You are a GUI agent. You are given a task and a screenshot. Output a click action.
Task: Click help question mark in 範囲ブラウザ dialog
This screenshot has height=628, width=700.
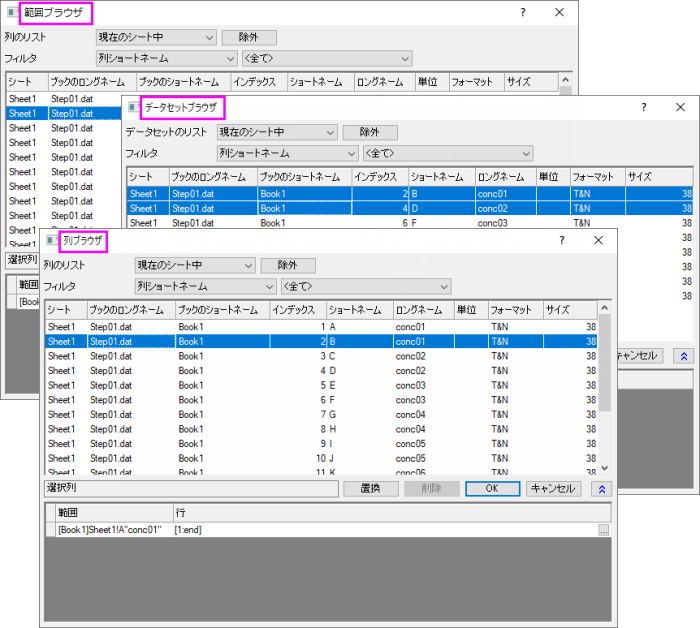pyautogui.click(x=523, y=12)
